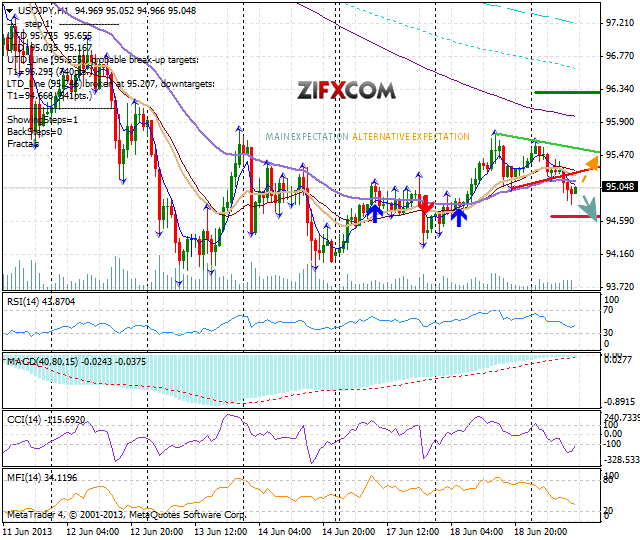Click the chart menu triangle beside USDJPY
640x540 pixels.
coord(10,11)
